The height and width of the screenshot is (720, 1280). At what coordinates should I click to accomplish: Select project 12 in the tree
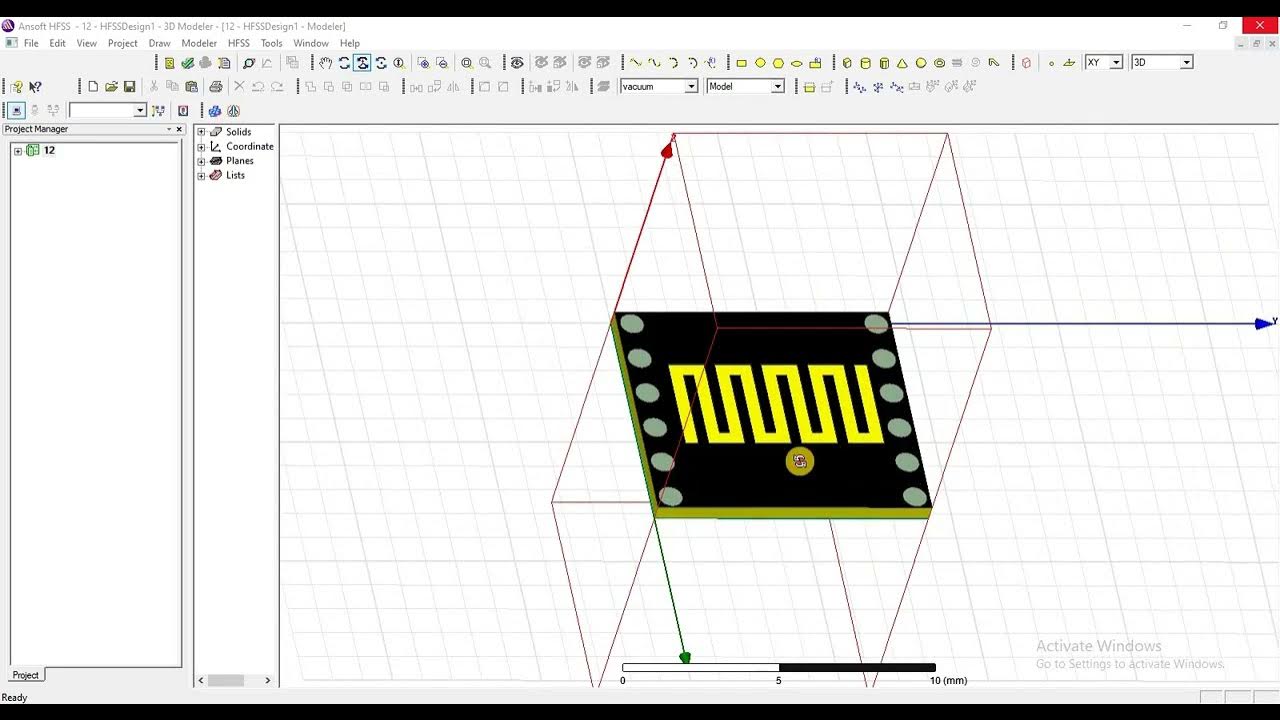coord(49,150)
